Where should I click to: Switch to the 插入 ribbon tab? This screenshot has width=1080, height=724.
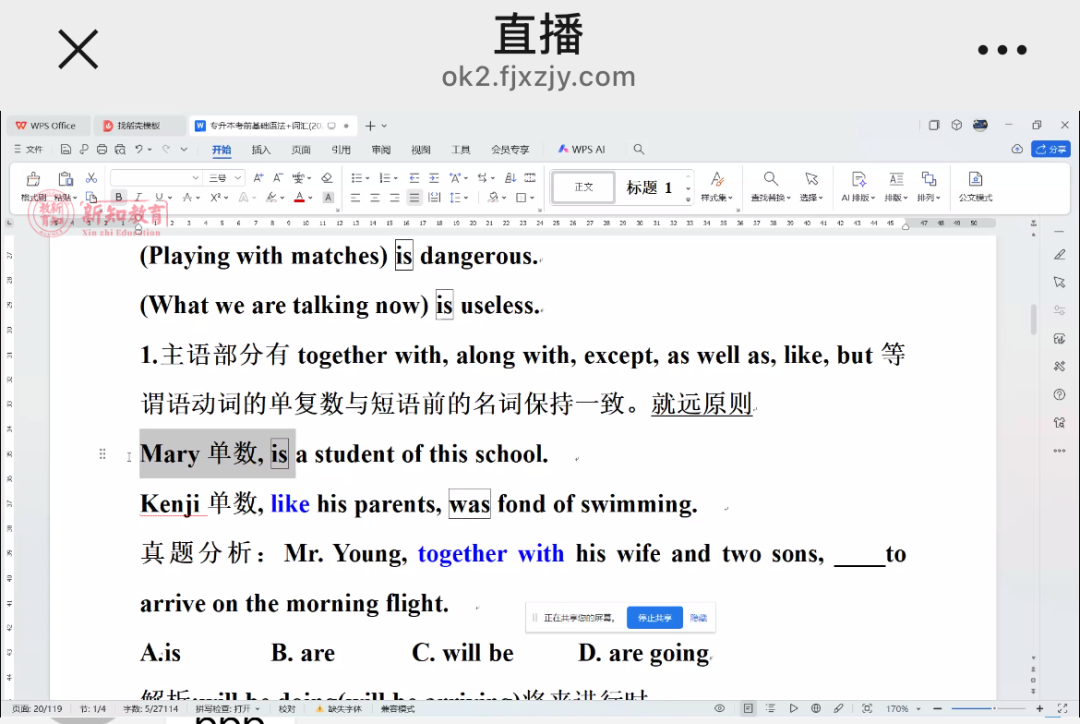(261, 148)
